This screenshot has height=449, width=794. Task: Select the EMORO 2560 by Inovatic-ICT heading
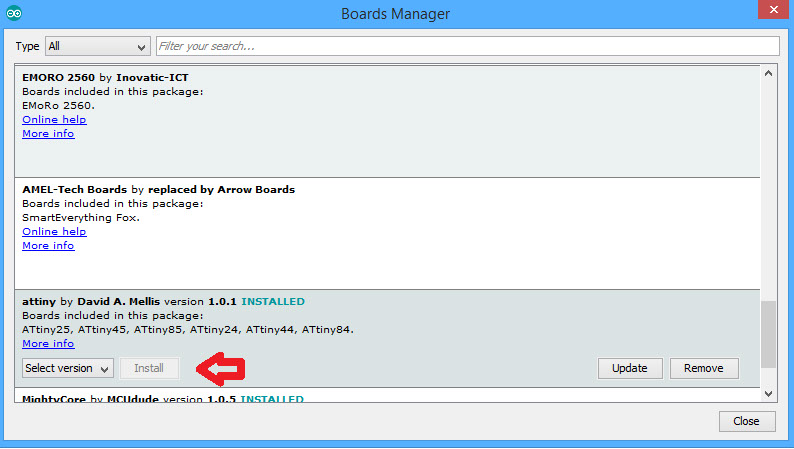[x=105, y=77]
